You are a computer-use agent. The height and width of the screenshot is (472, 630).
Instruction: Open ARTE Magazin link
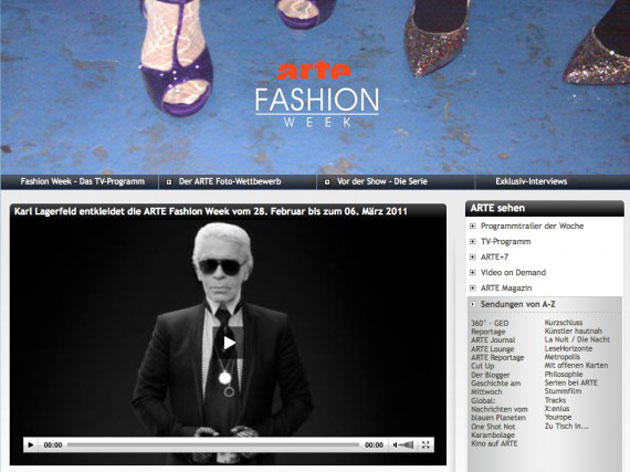point(506,288)
